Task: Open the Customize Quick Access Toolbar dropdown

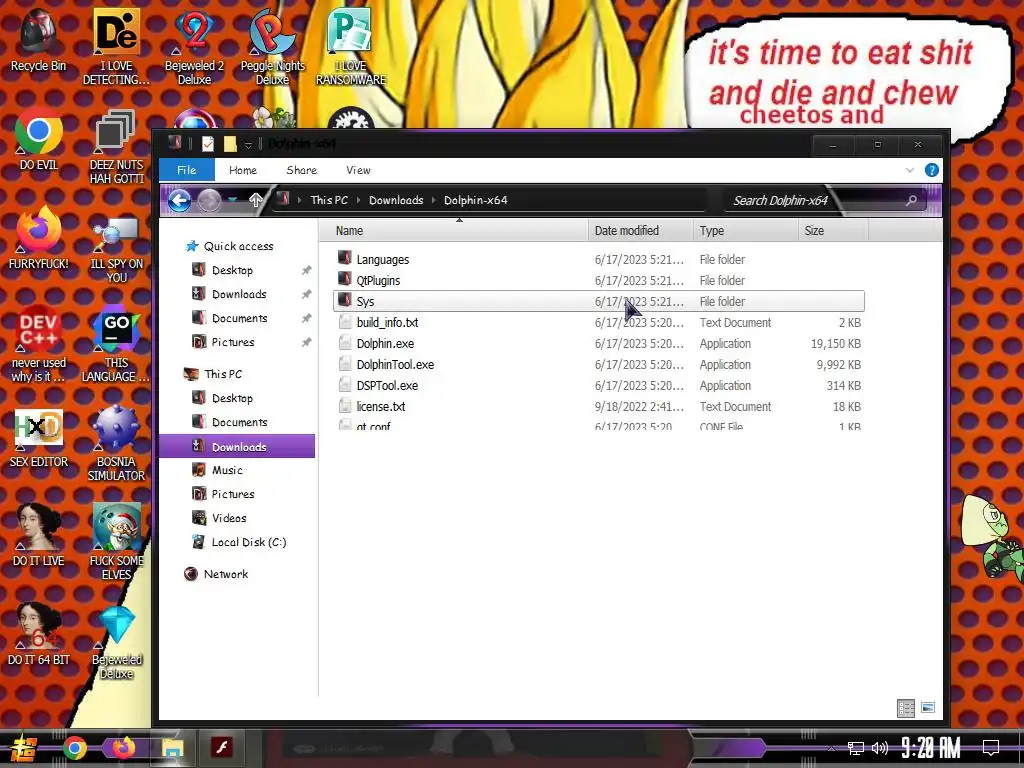Action: (248, 145)
